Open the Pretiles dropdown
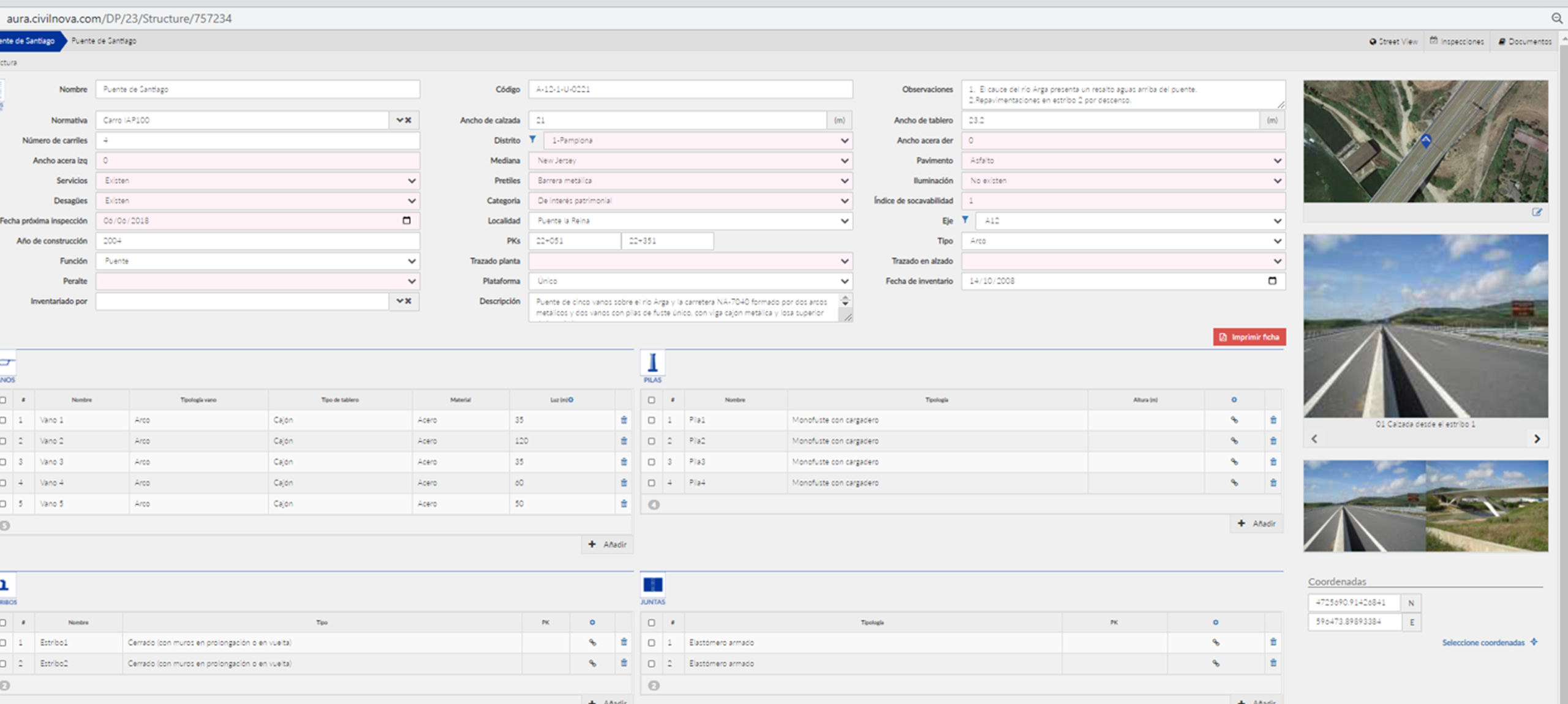This screenshot has height=704, width=1568. 691,181
